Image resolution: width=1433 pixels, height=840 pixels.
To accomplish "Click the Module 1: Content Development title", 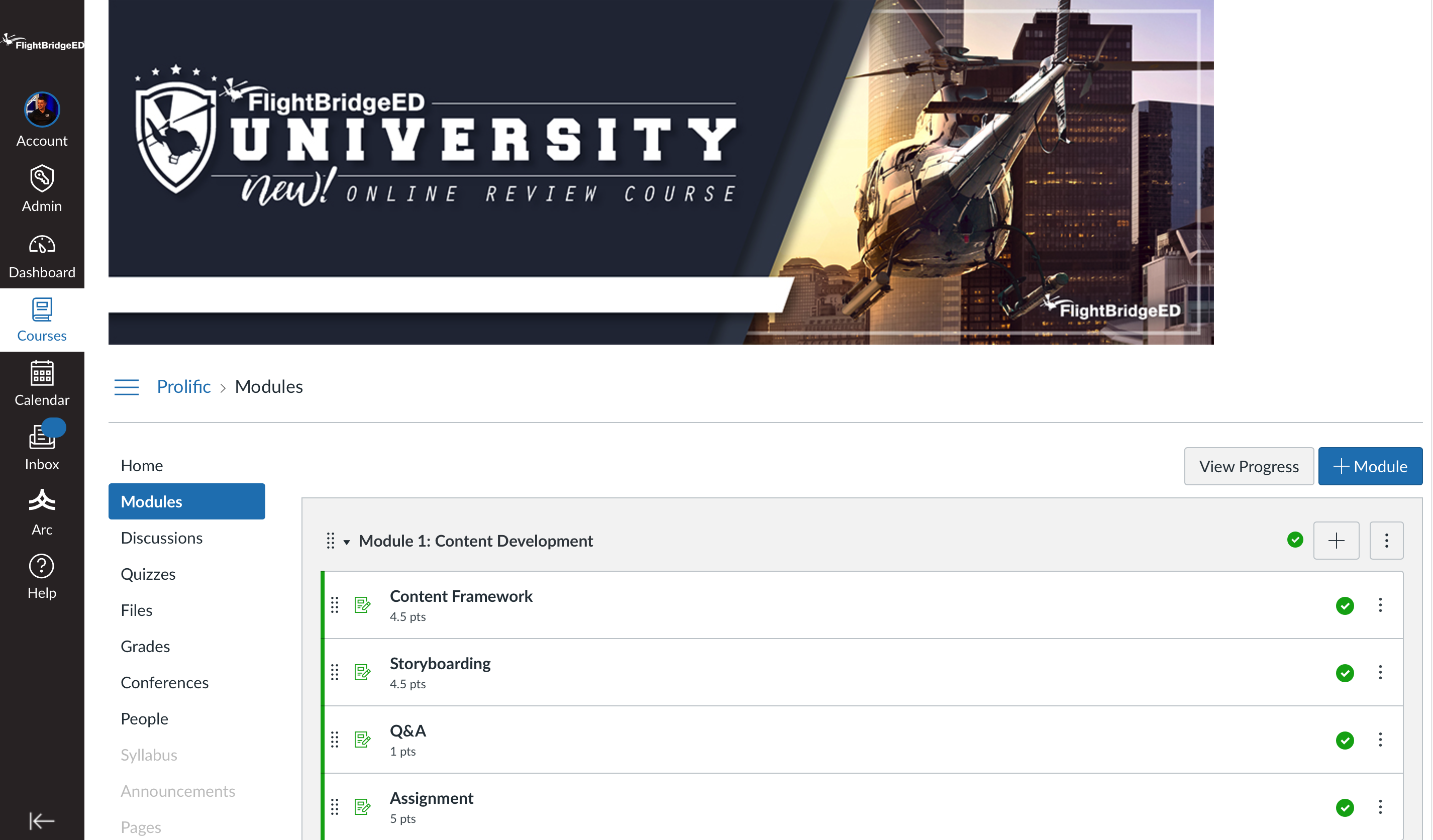I will 475,541.
